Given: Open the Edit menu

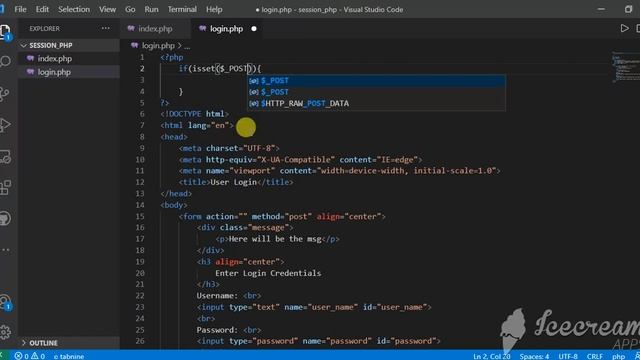Looking at the screenshot, I should click(42, 9).
